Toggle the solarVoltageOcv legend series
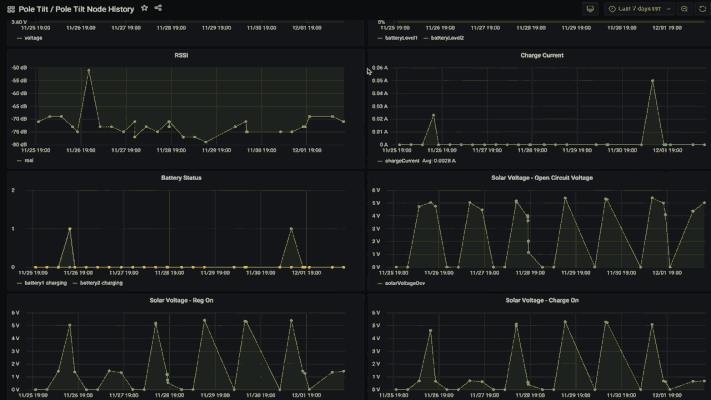Screen dimensions: 711x400 pyautogui.click(x=404, y=283)
